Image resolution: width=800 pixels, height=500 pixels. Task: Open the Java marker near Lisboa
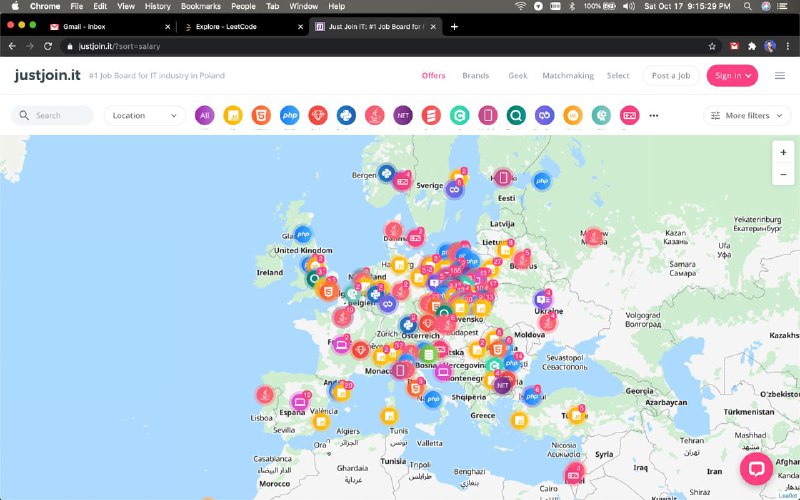(265, 394)
